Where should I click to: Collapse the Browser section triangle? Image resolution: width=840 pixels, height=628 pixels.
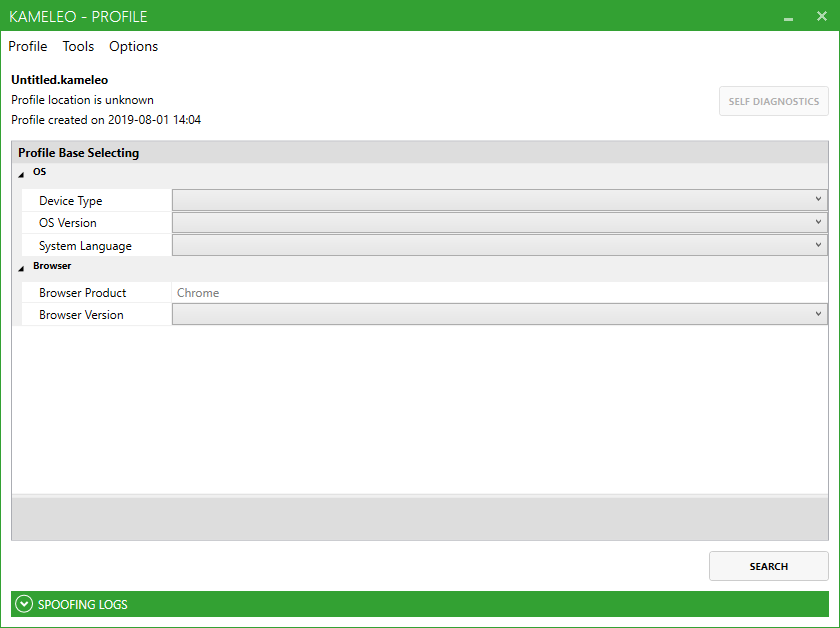21,268
